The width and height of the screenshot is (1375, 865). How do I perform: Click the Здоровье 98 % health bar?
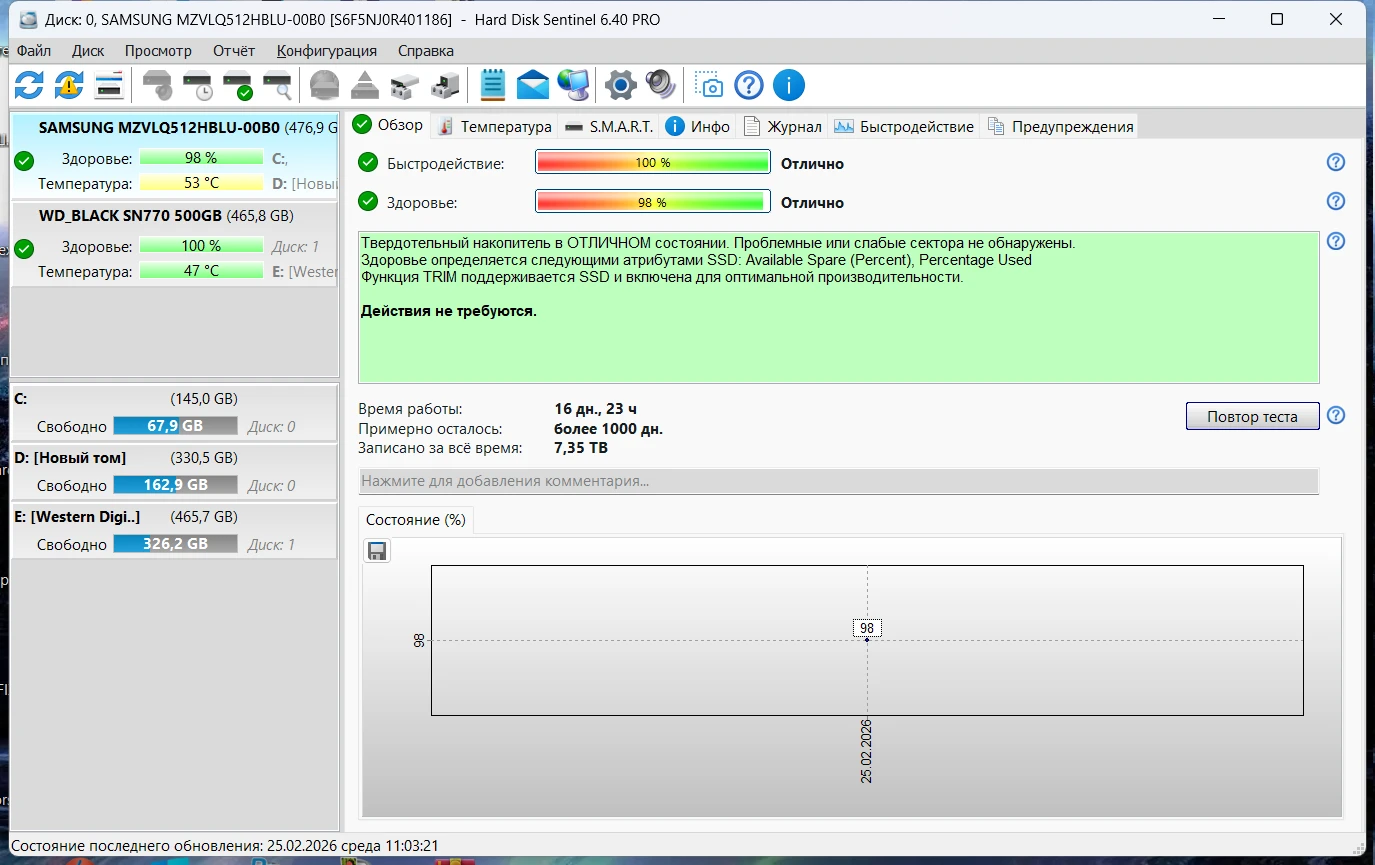(x=652, y=202)
